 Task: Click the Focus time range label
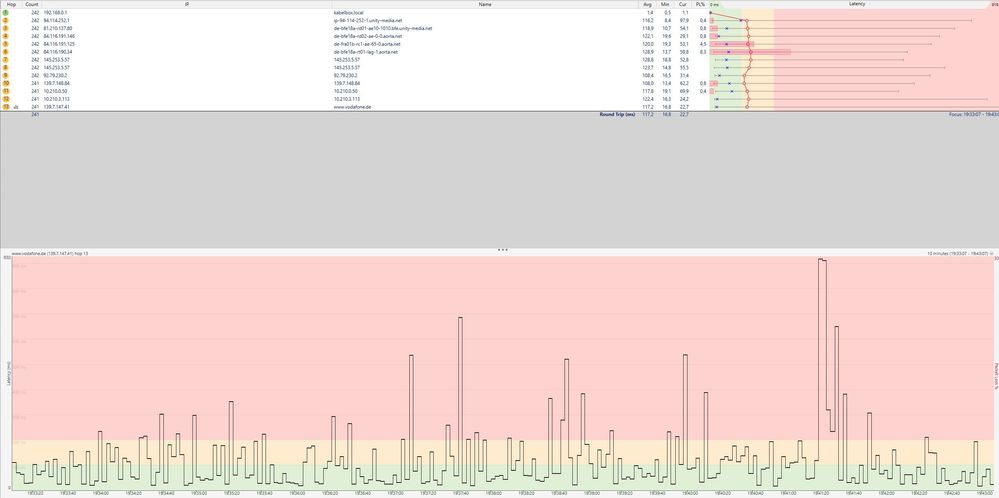[x=974, y=115]
